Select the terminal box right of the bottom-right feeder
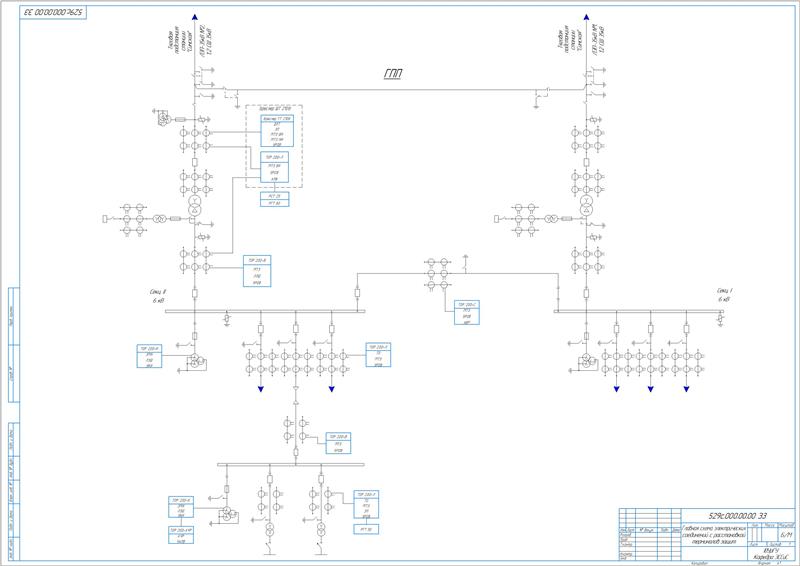800x566 pixels. tap(366, 505)
